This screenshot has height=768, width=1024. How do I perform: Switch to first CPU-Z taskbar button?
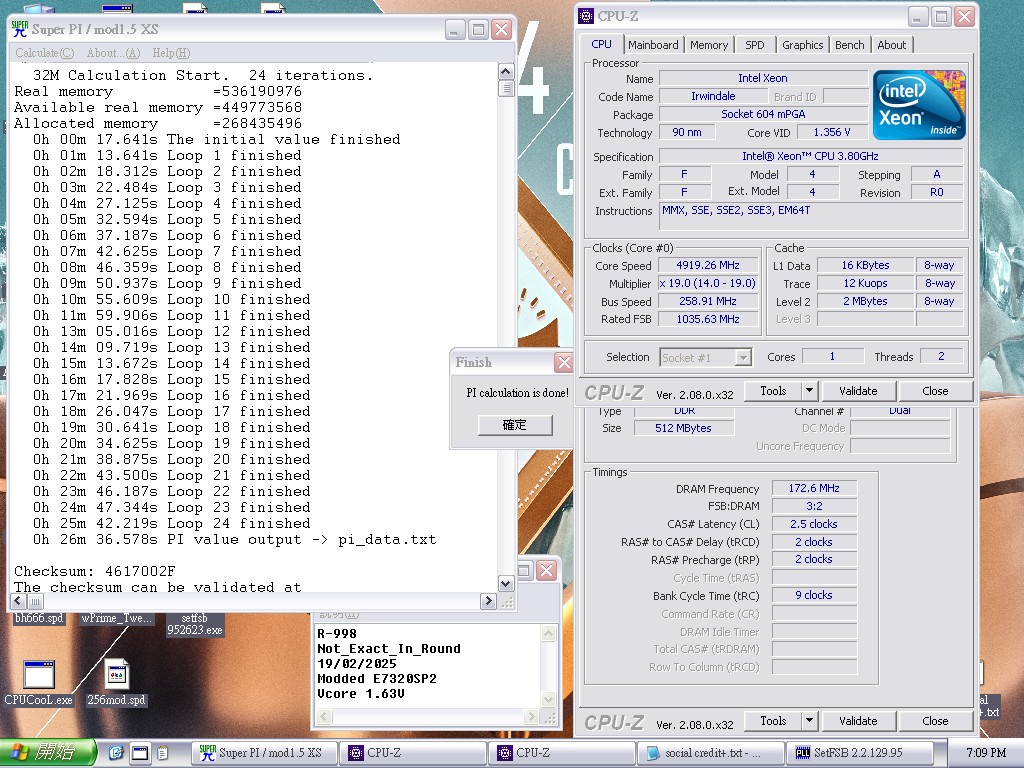click(413, 753)
